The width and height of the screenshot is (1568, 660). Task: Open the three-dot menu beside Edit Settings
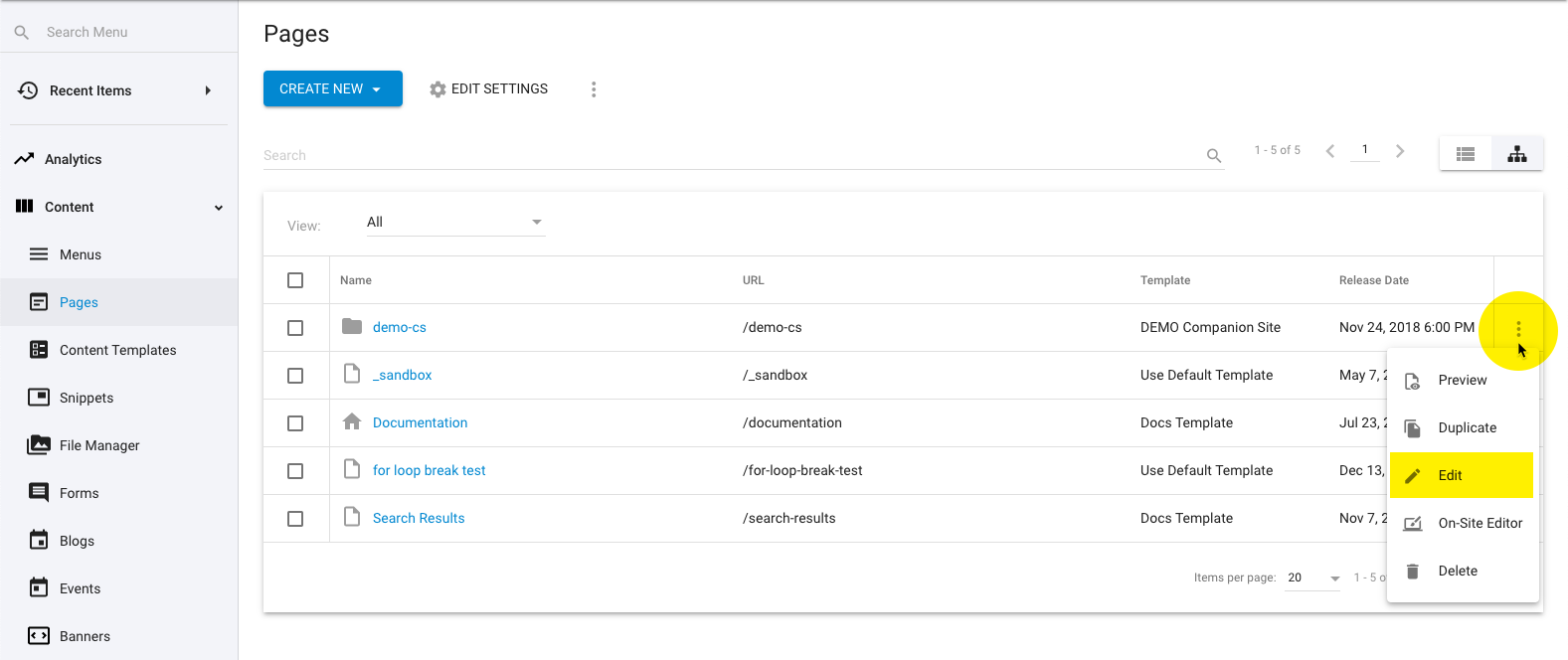594,89
